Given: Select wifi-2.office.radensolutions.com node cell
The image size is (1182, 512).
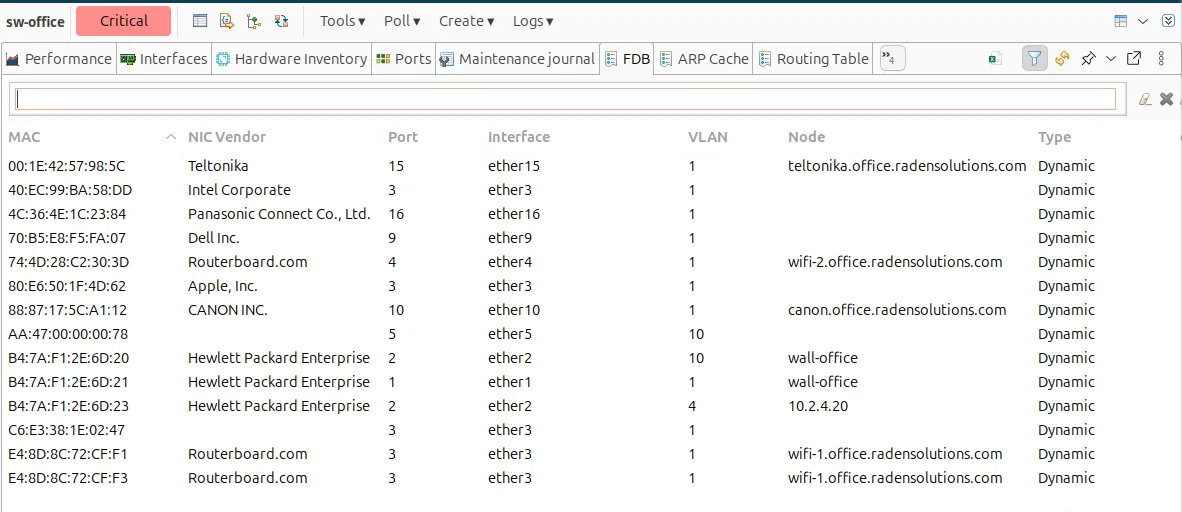Looking at the screenshot, I should (x=895, y=262).
